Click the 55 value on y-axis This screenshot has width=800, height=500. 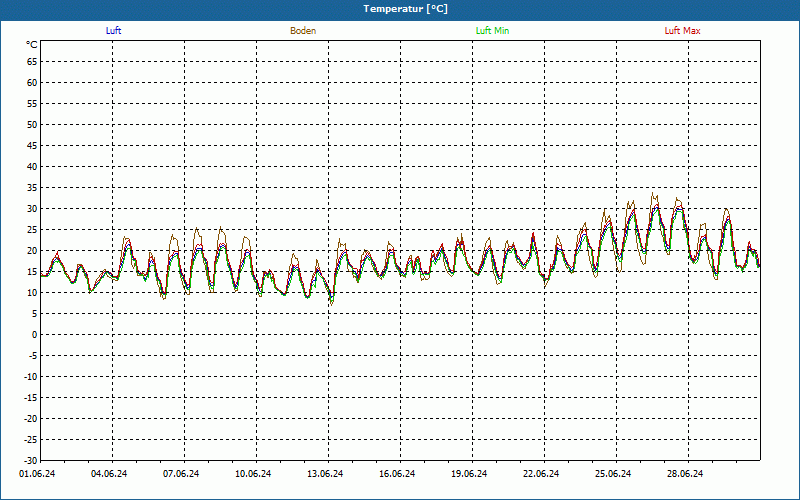pos(32,104)
